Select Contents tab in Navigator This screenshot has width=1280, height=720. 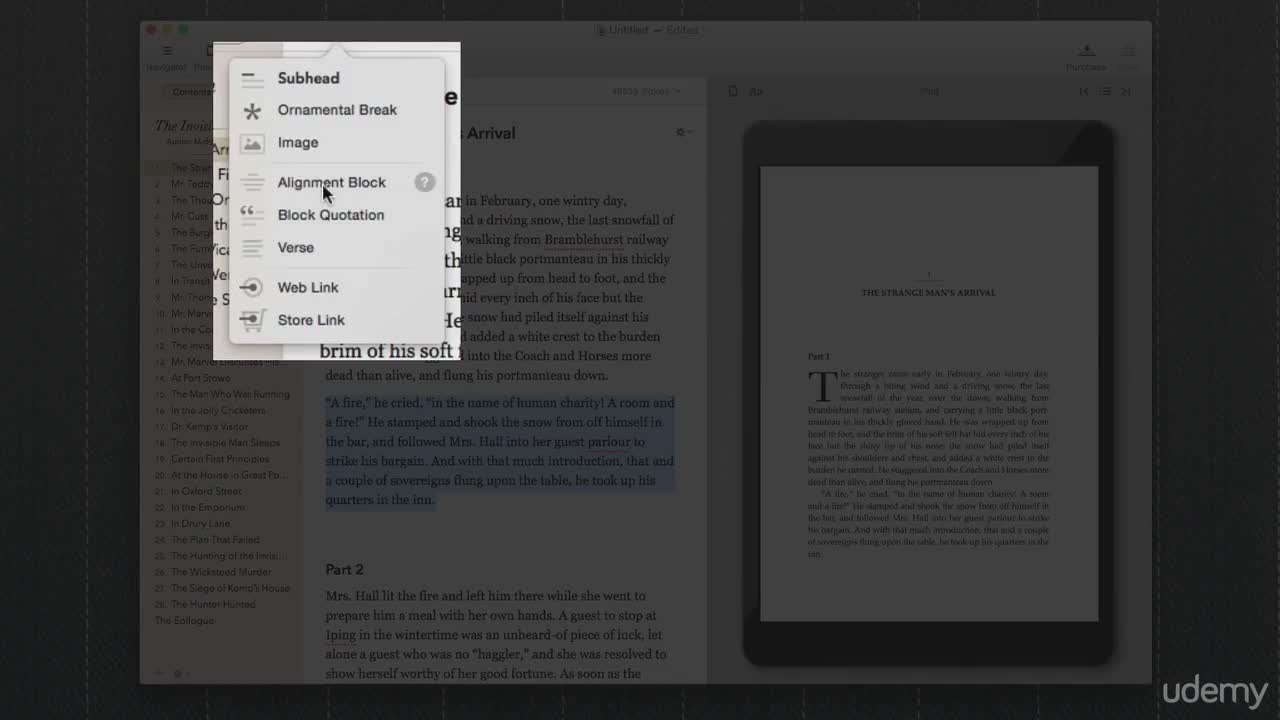click(x=190, y=91)
